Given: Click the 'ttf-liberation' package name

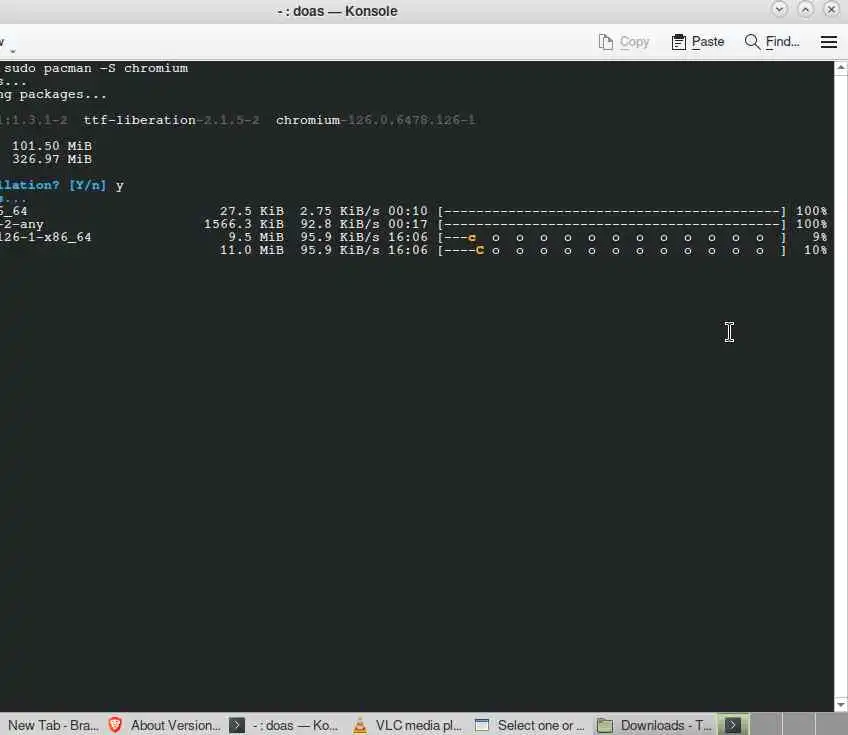Looking at the screenshot, I should (140, 120).
